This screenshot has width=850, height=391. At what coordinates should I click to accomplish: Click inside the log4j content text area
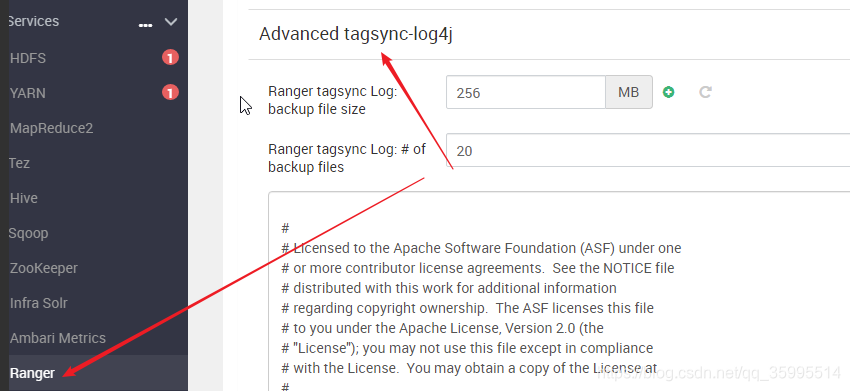coord(559,291)
